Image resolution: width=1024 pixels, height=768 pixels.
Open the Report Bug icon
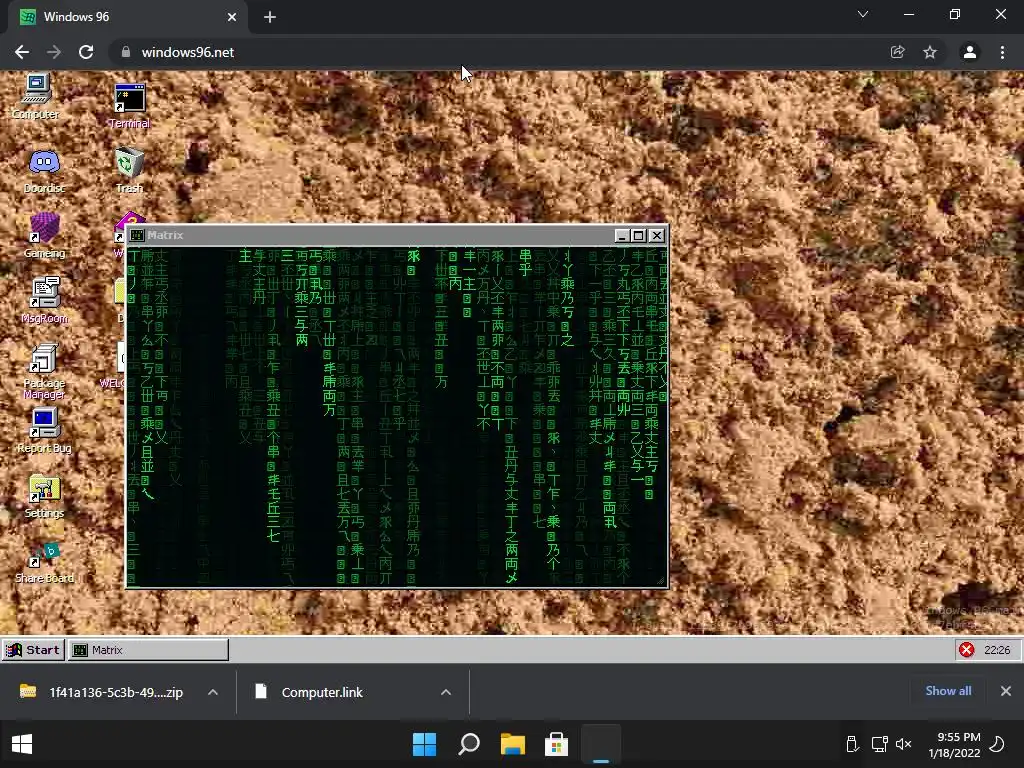pyautogui.click(x=44, y=430)
